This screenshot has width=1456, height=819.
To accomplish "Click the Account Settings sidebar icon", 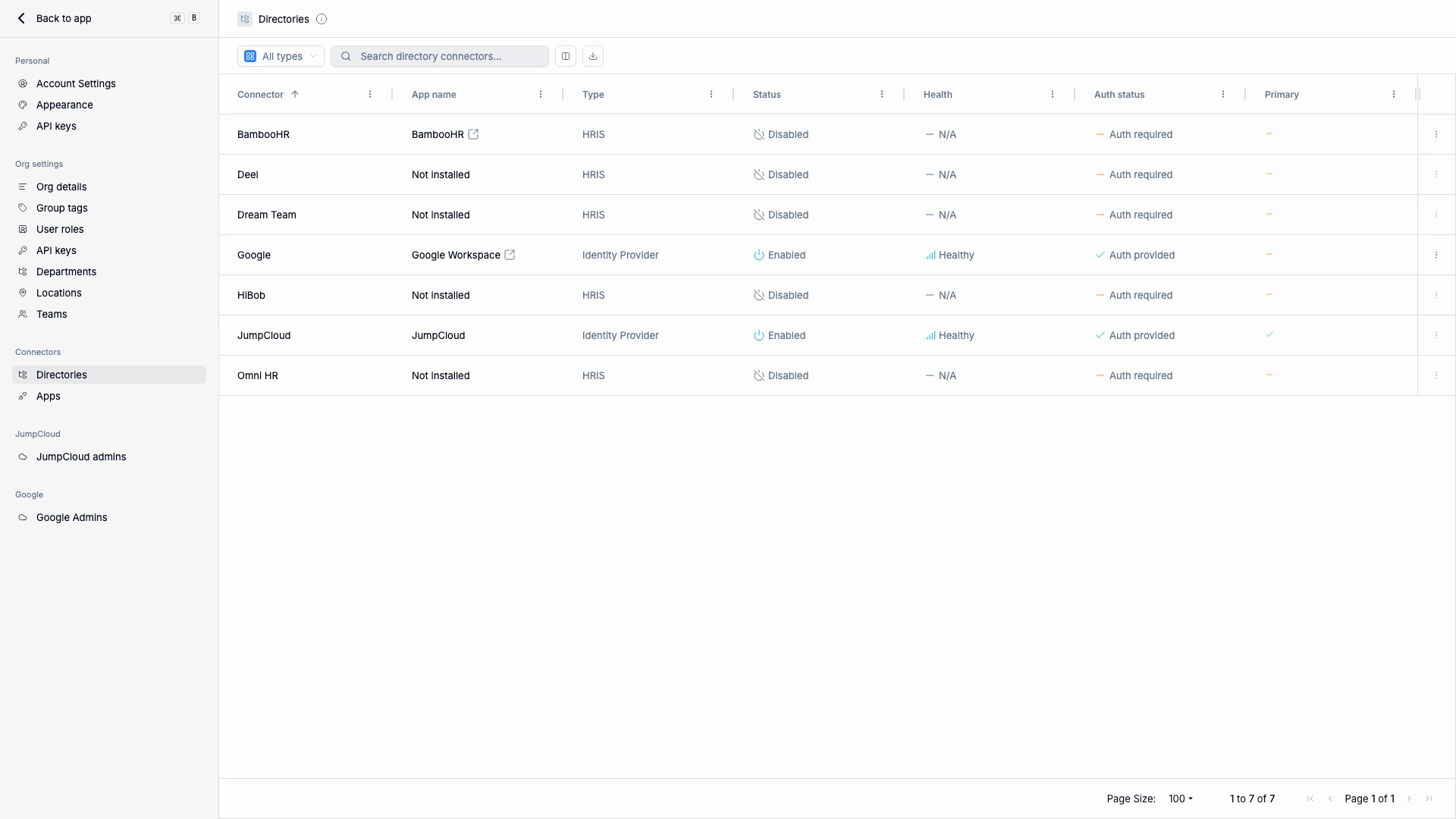I will pyautogui.click(x=23, y=83).
